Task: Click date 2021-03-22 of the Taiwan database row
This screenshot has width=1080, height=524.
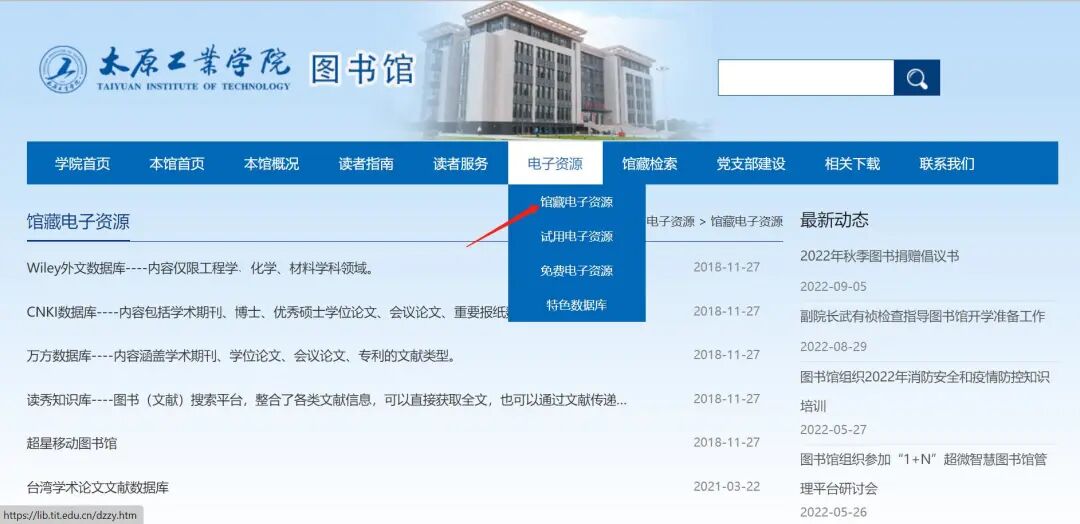Action: (727, 487)
